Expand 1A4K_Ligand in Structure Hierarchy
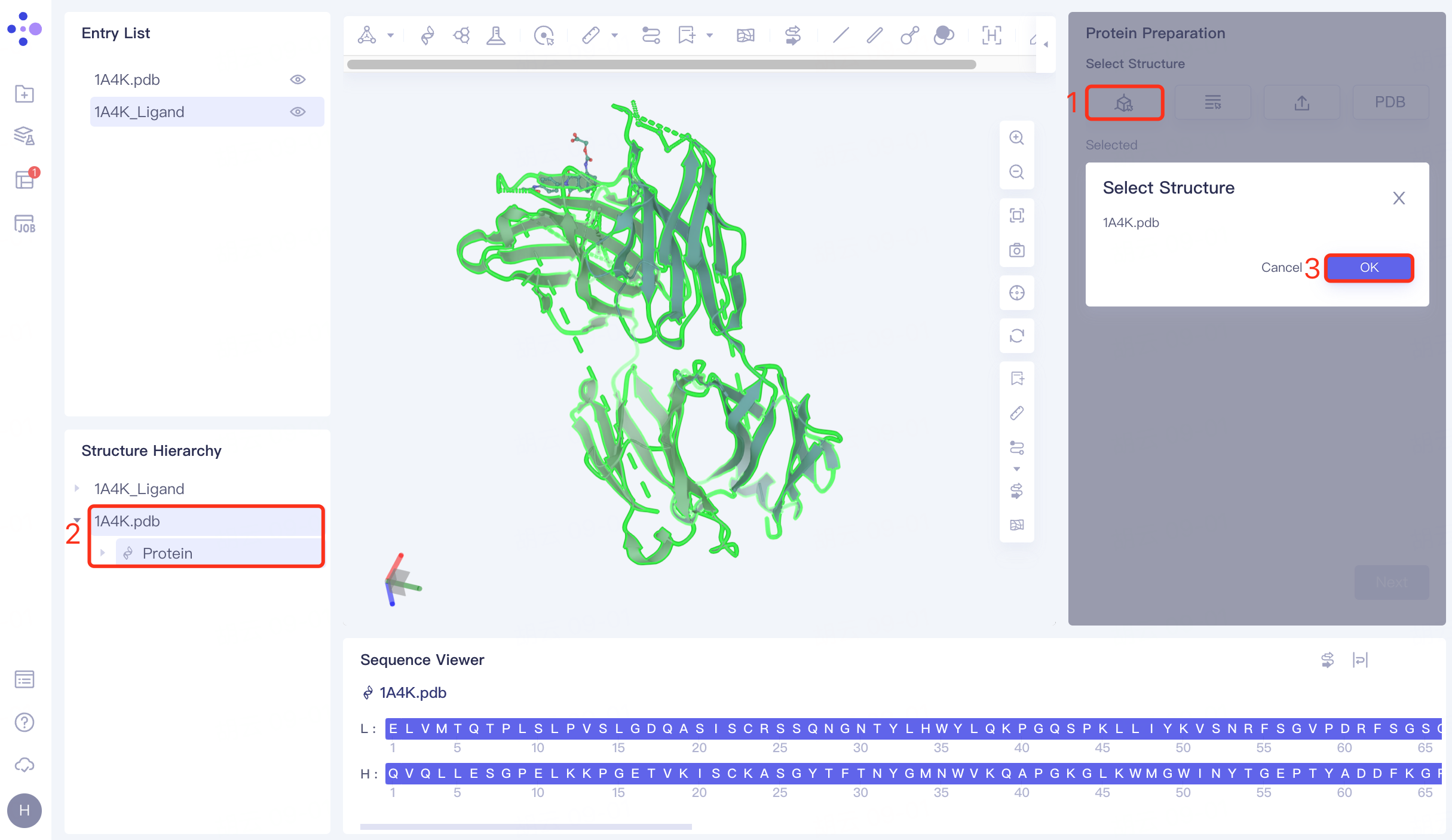This screenshot has width=1452, height=840. click(76, 488)
